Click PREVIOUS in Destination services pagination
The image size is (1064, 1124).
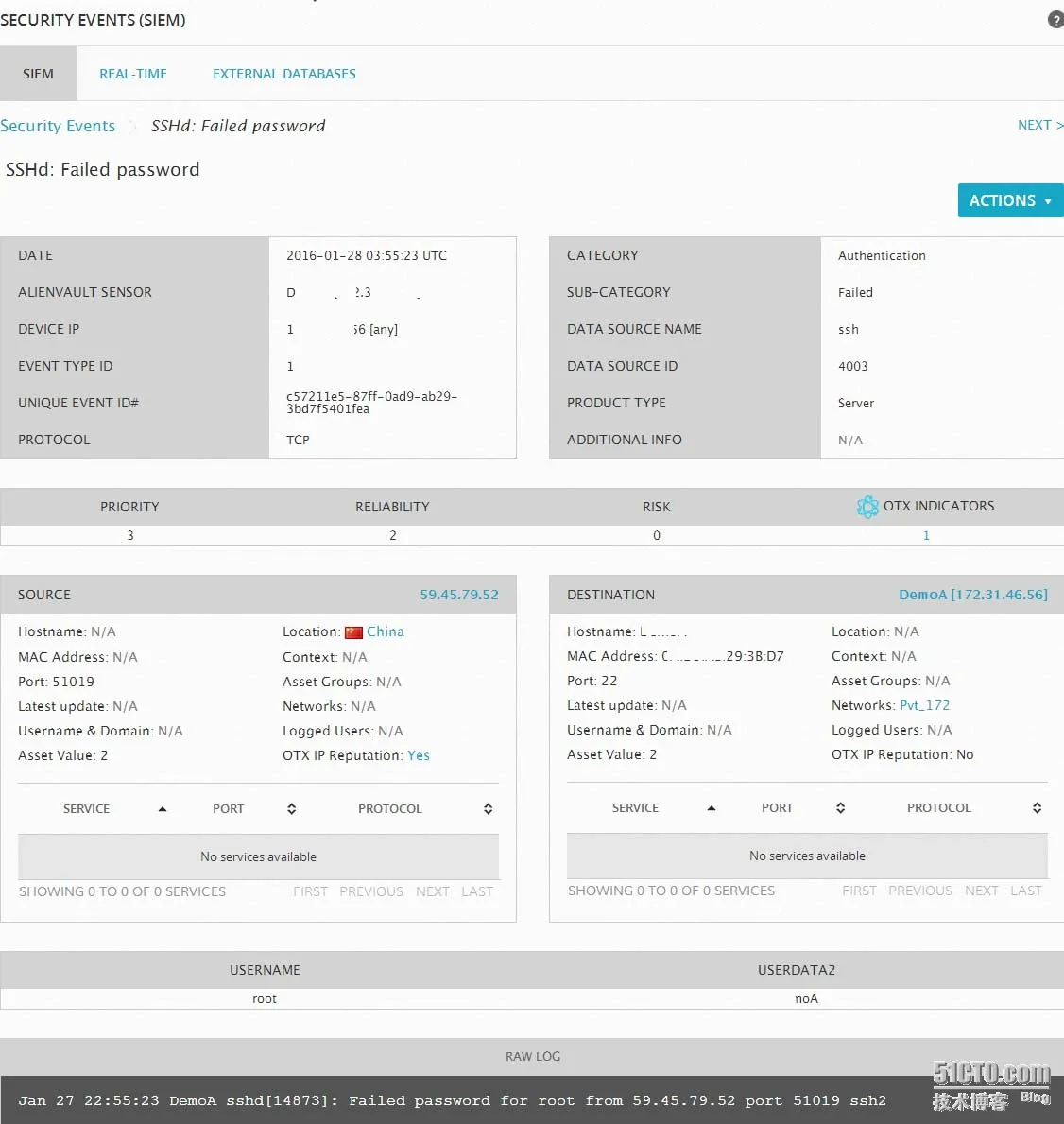coord(920,891)
